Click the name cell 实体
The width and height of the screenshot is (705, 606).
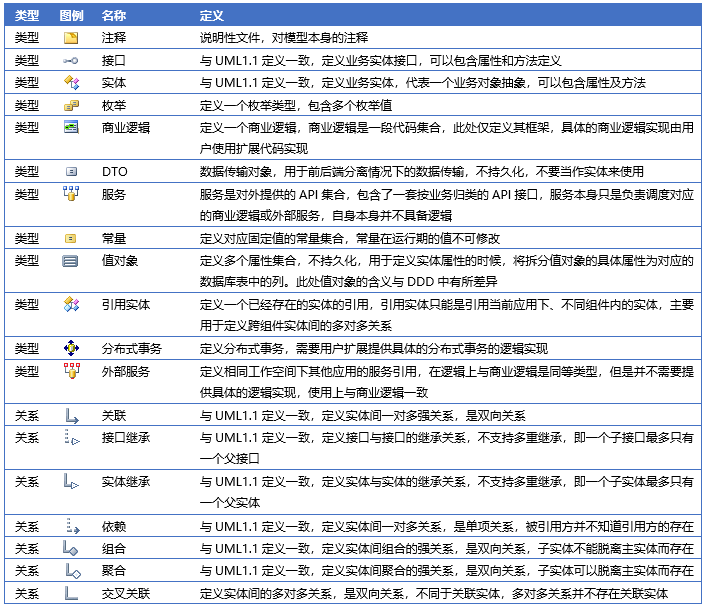pyautogui.click(x=113, y=83)
